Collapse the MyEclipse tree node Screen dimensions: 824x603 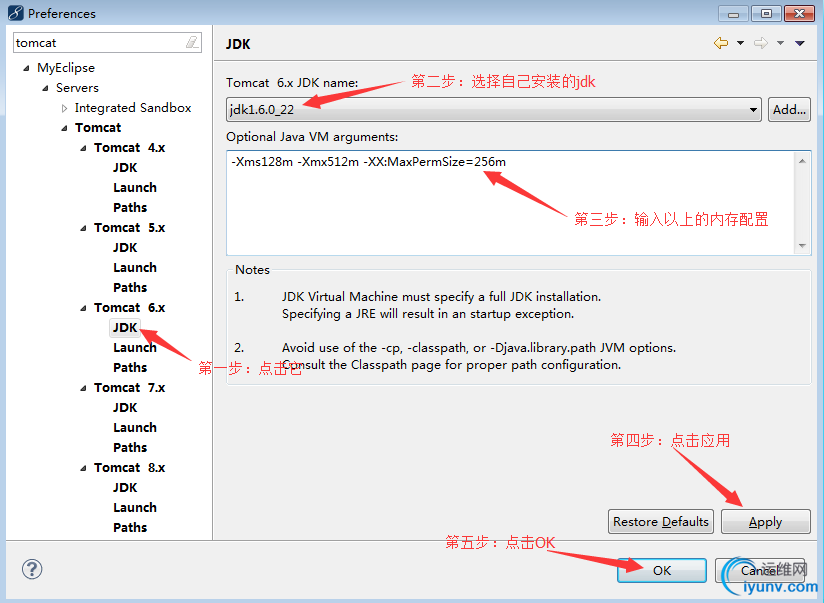coord(26,68)
